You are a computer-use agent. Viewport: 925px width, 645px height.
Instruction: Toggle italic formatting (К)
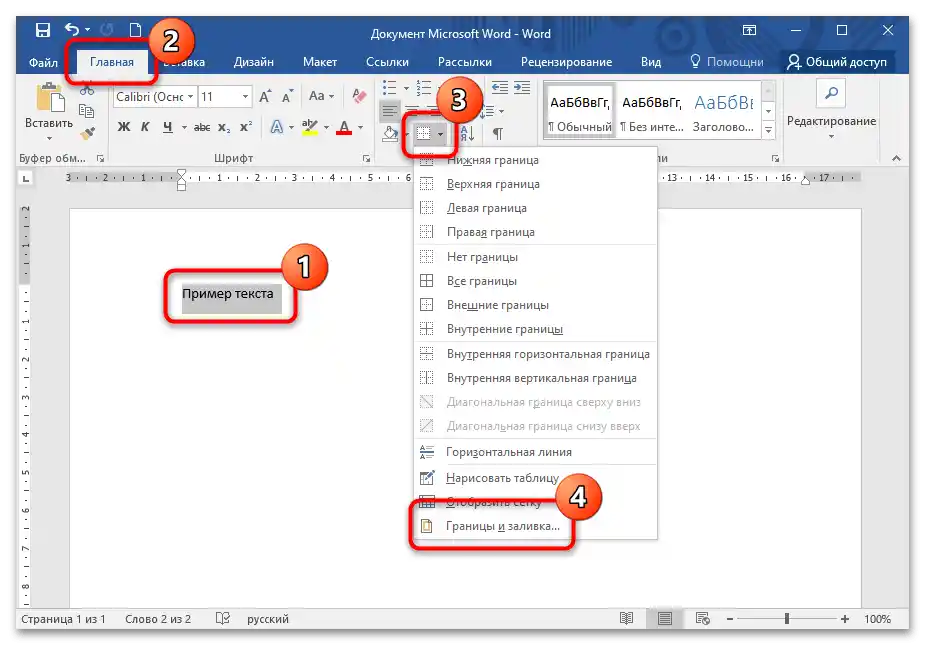coord(145,127)
